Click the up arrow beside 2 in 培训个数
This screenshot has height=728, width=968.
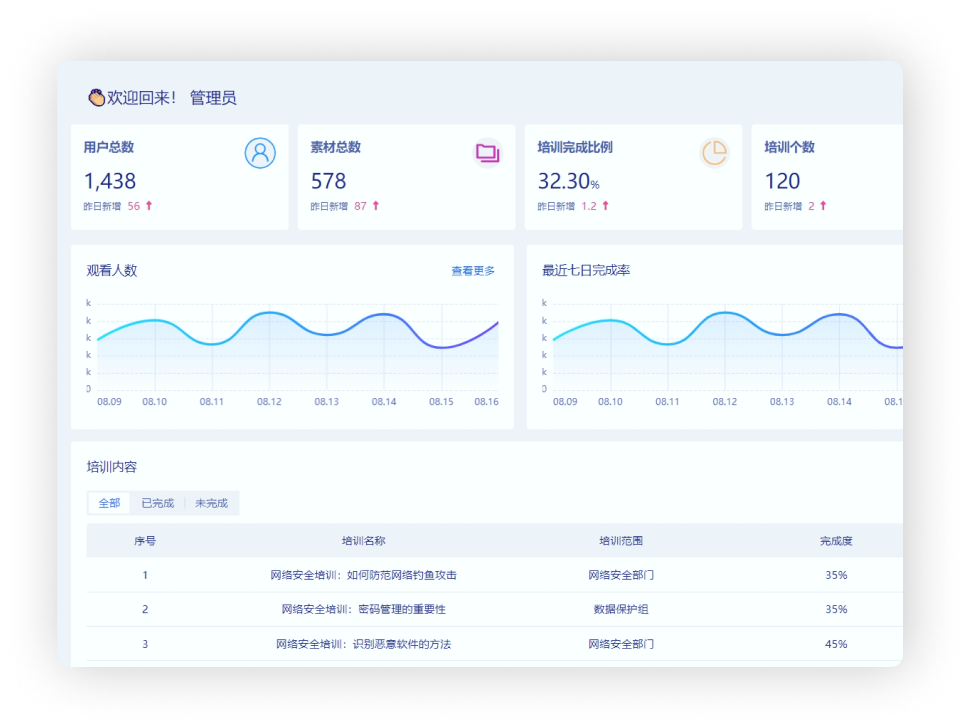[x=823, y=206]
